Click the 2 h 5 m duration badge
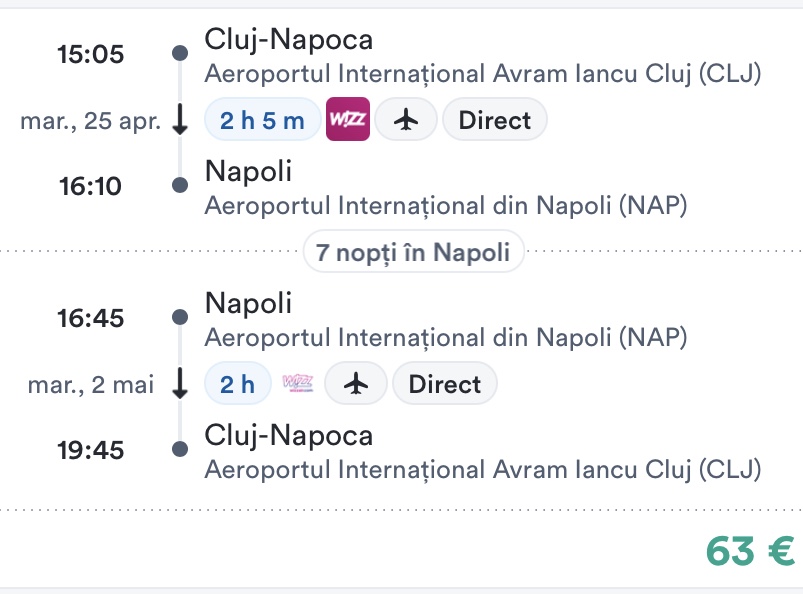The image size is (803, 594). point(262,121)
